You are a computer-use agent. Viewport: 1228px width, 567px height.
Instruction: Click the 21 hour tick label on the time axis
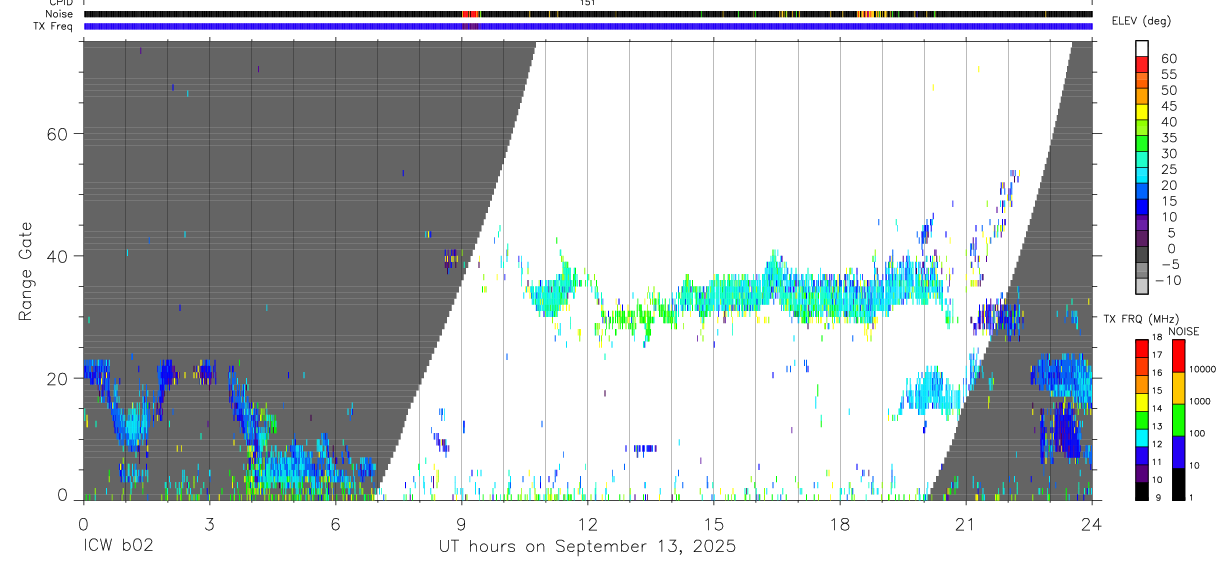965,524
